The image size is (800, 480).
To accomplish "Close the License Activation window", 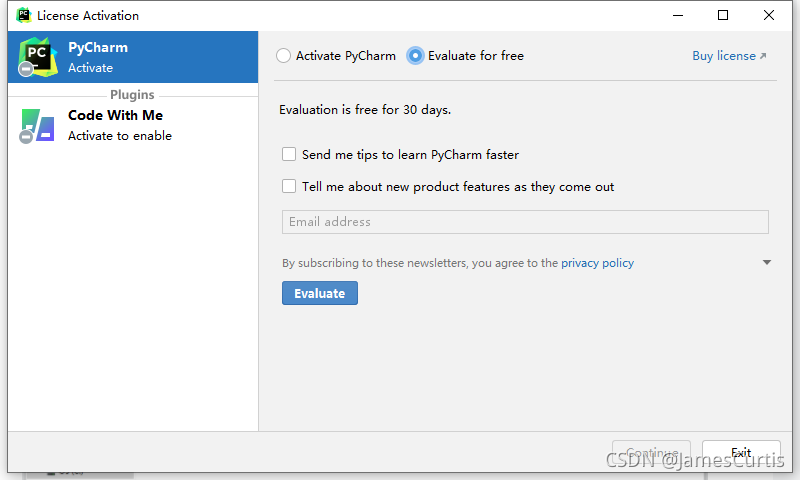I will (768, 15).
